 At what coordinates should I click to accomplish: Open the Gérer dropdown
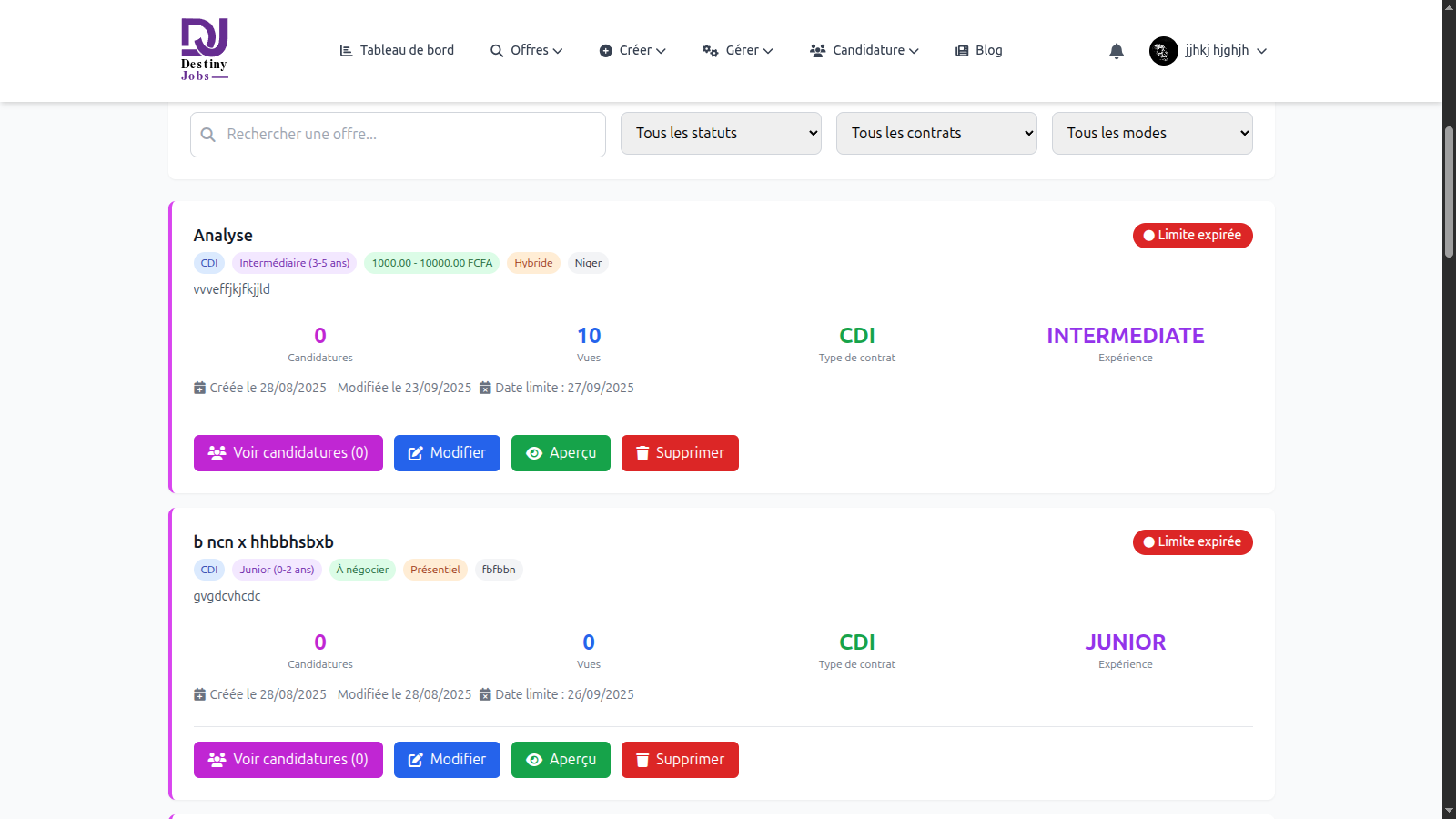pos(738,50)
